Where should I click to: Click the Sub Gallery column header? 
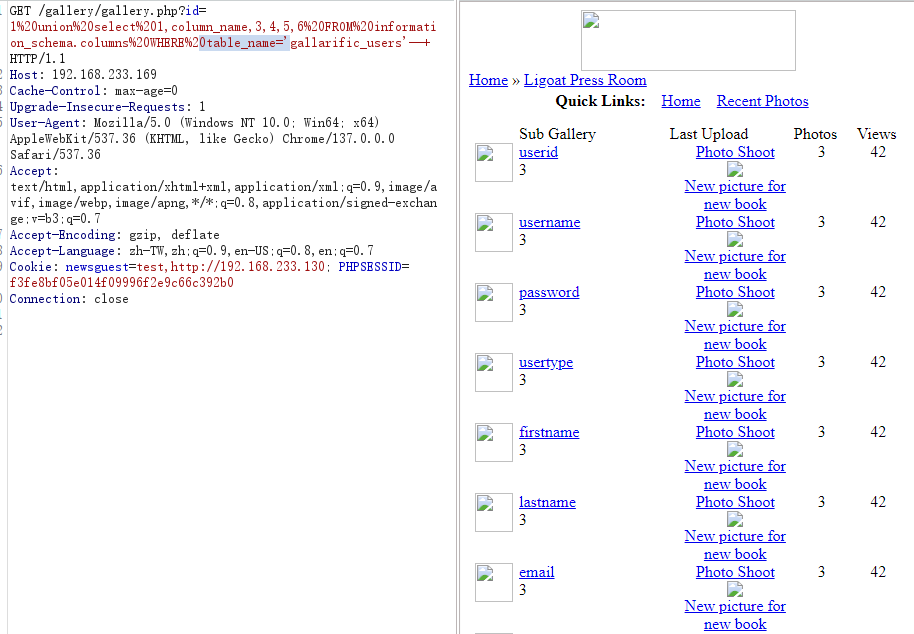pyautogui.click(x=557, y=134)
